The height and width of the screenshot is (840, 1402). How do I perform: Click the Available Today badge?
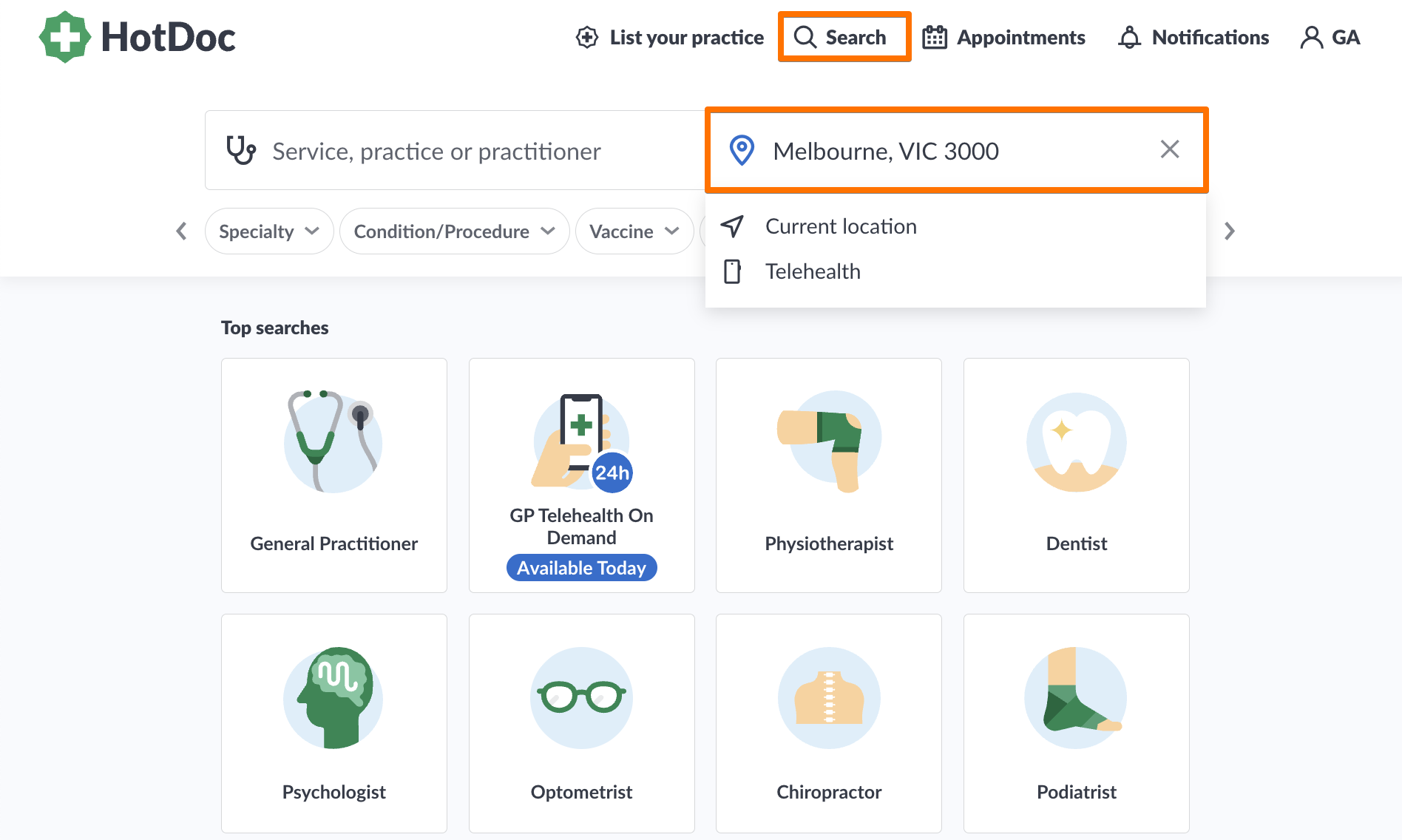[582, 567]
